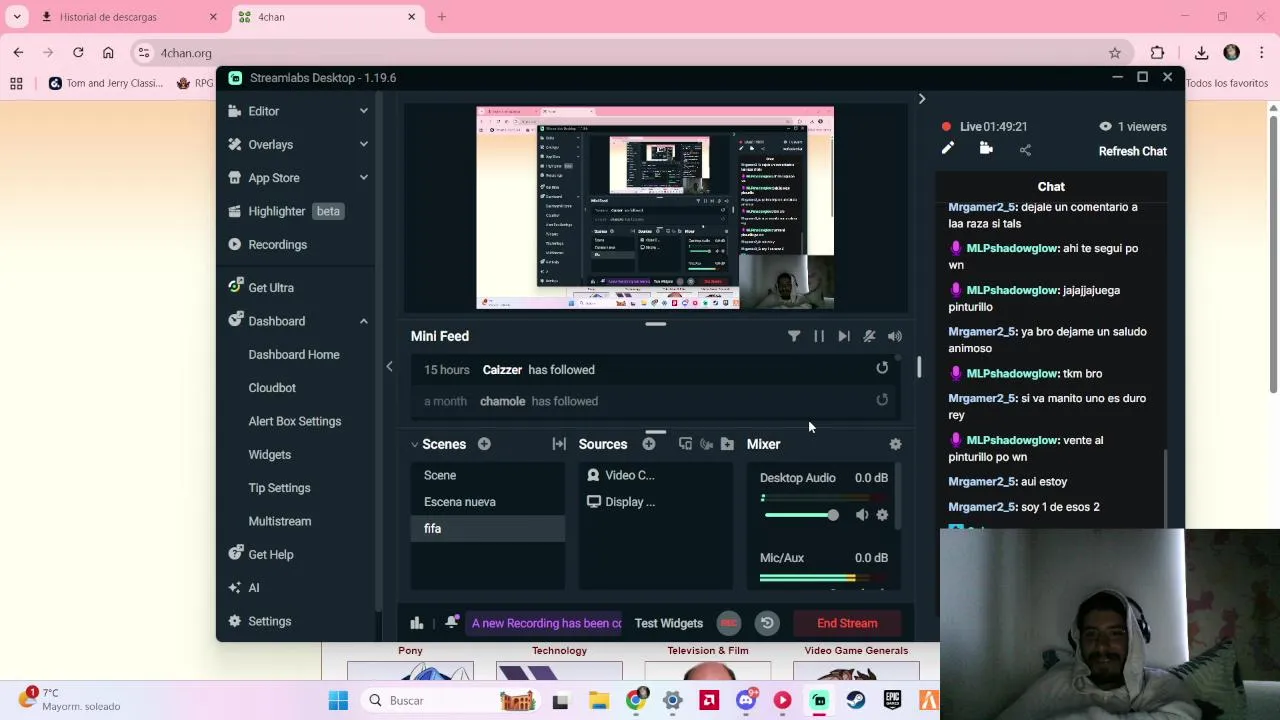Open notifications bell in status bar

click(x=452, y=622)
